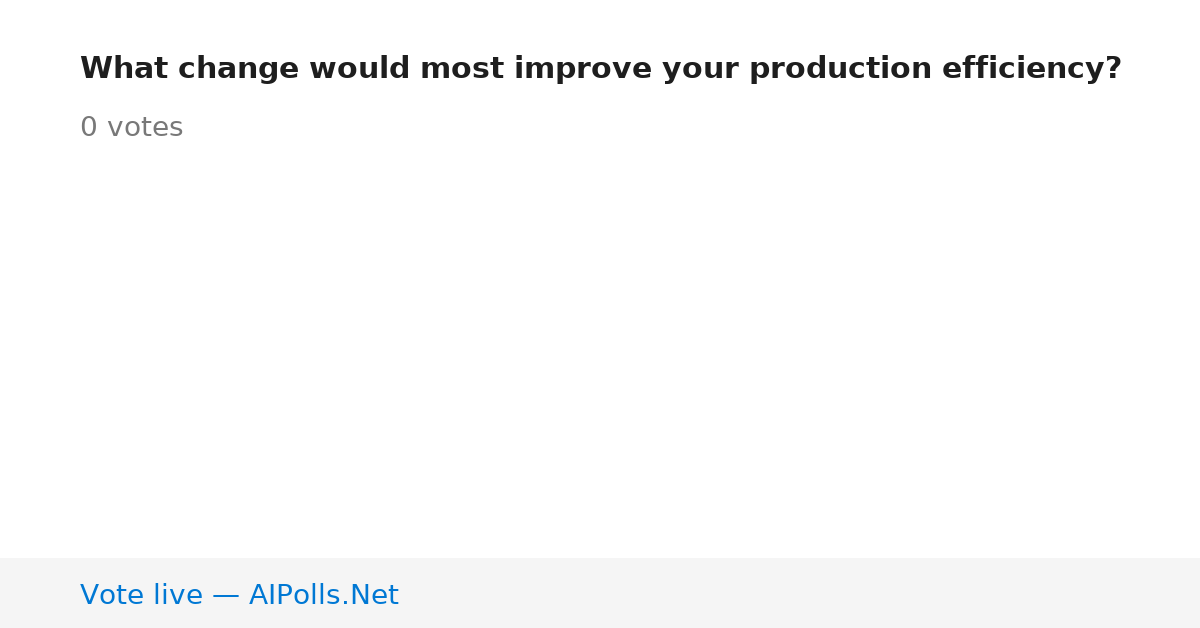Screen dimensions: 1200x628
Task: Click the gray footer bar
Action: (x=600, y=593)
